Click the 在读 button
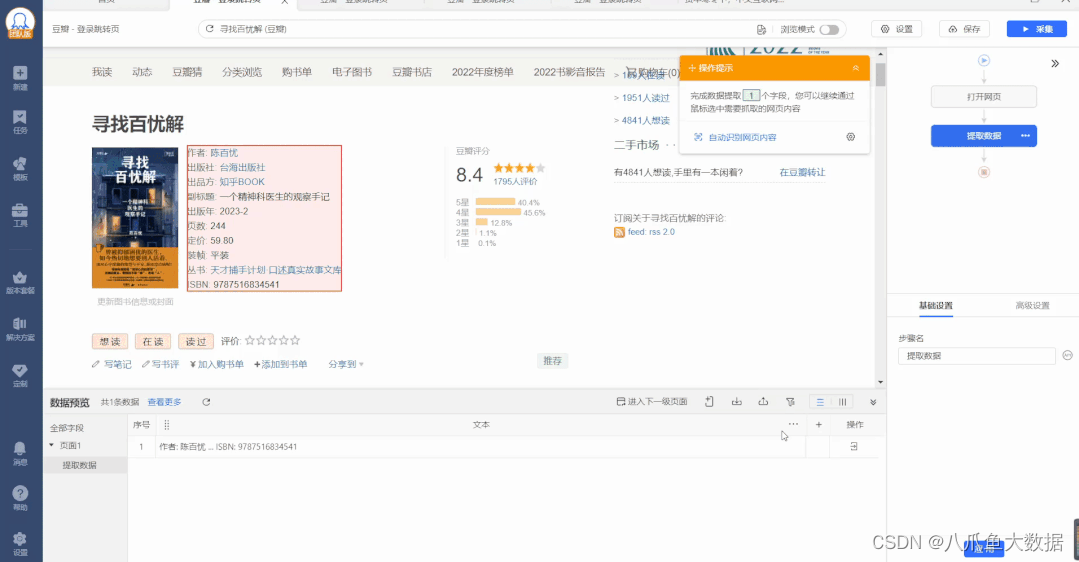 (x=153, y=341)
